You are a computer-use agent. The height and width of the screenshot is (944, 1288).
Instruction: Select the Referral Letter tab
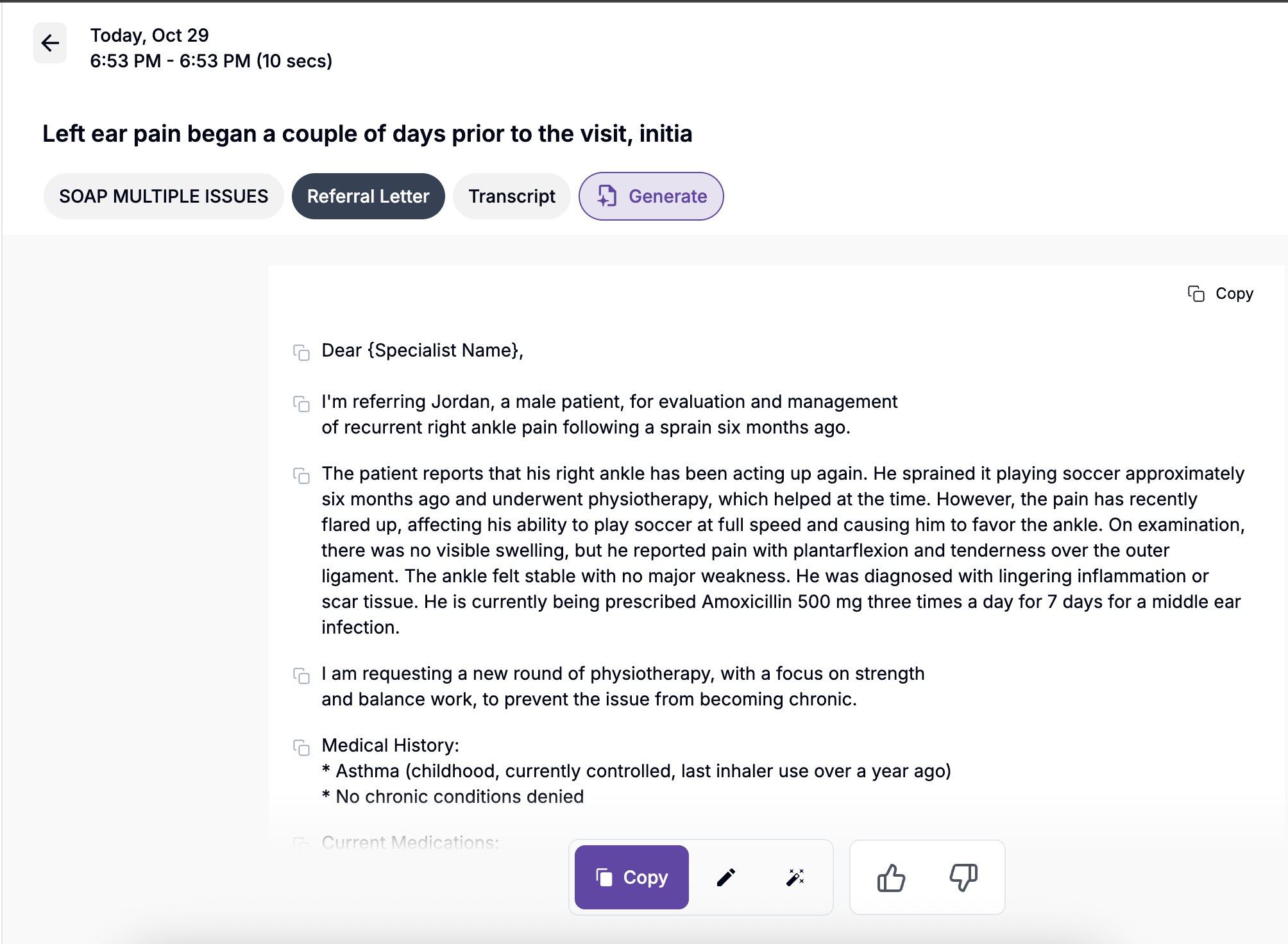368,196
